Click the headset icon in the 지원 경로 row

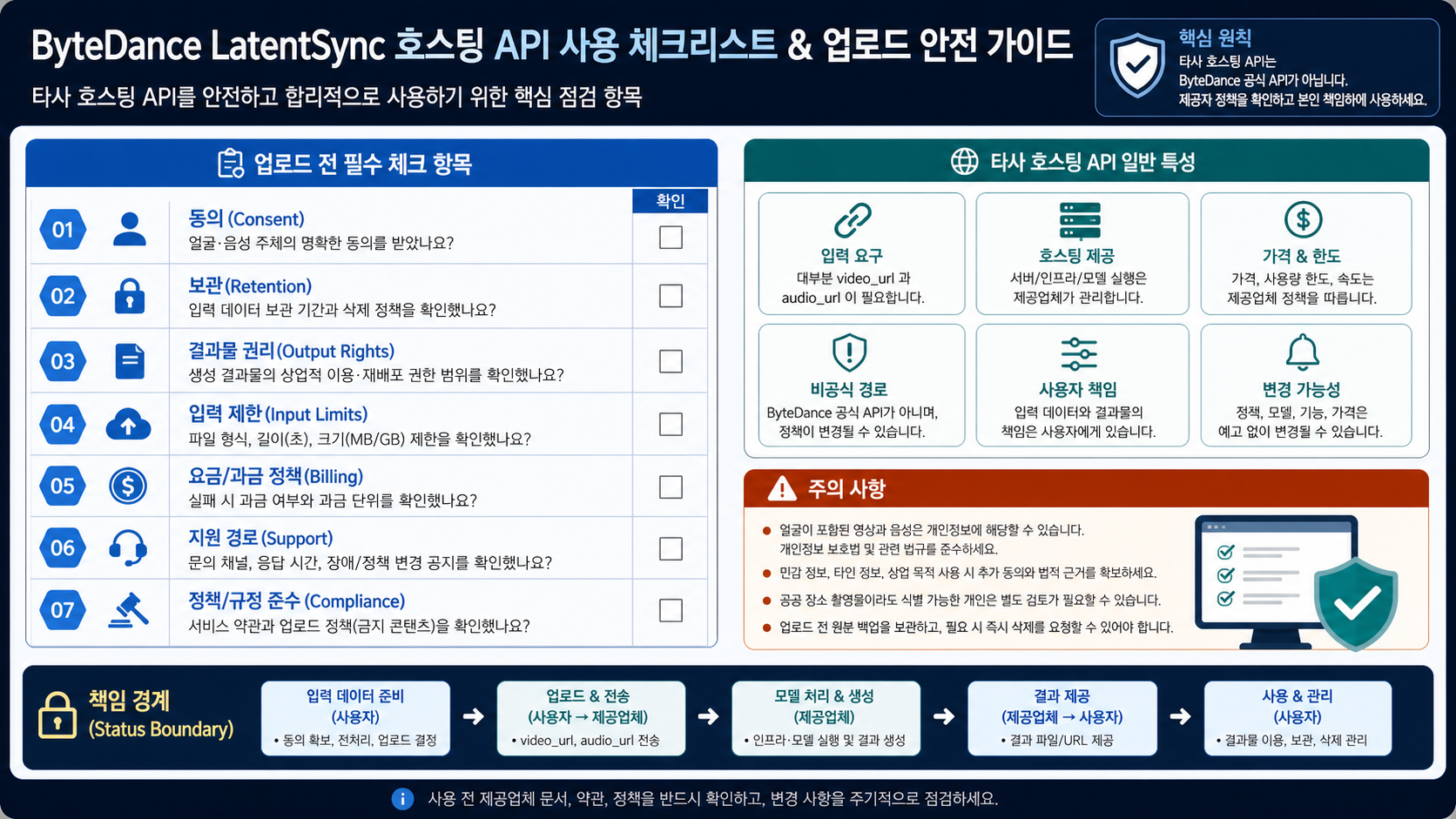pos(128,548)
